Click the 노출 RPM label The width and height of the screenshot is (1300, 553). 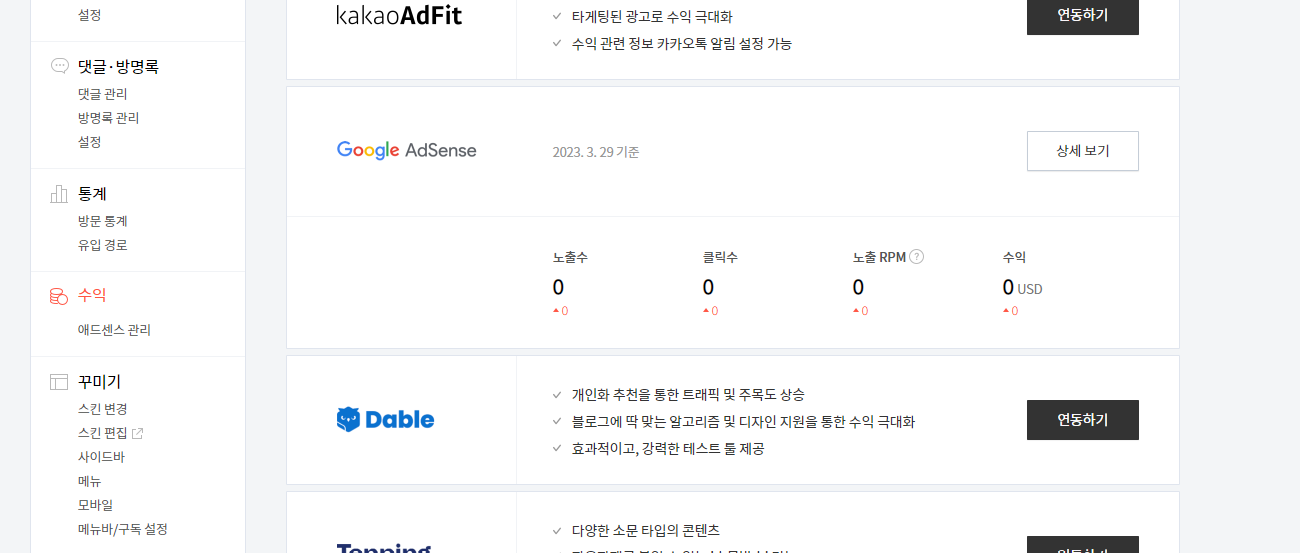click(x=879, y=257)
